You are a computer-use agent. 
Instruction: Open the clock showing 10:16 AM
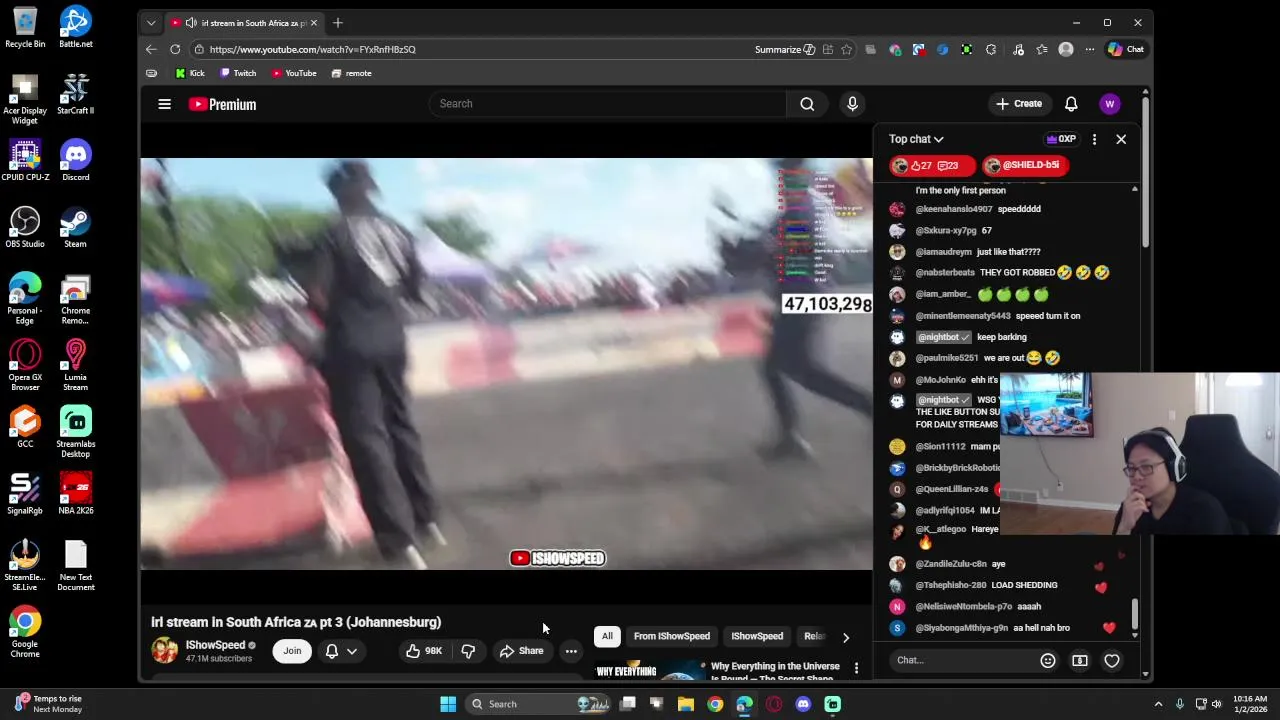click(x=1250, y=704)
